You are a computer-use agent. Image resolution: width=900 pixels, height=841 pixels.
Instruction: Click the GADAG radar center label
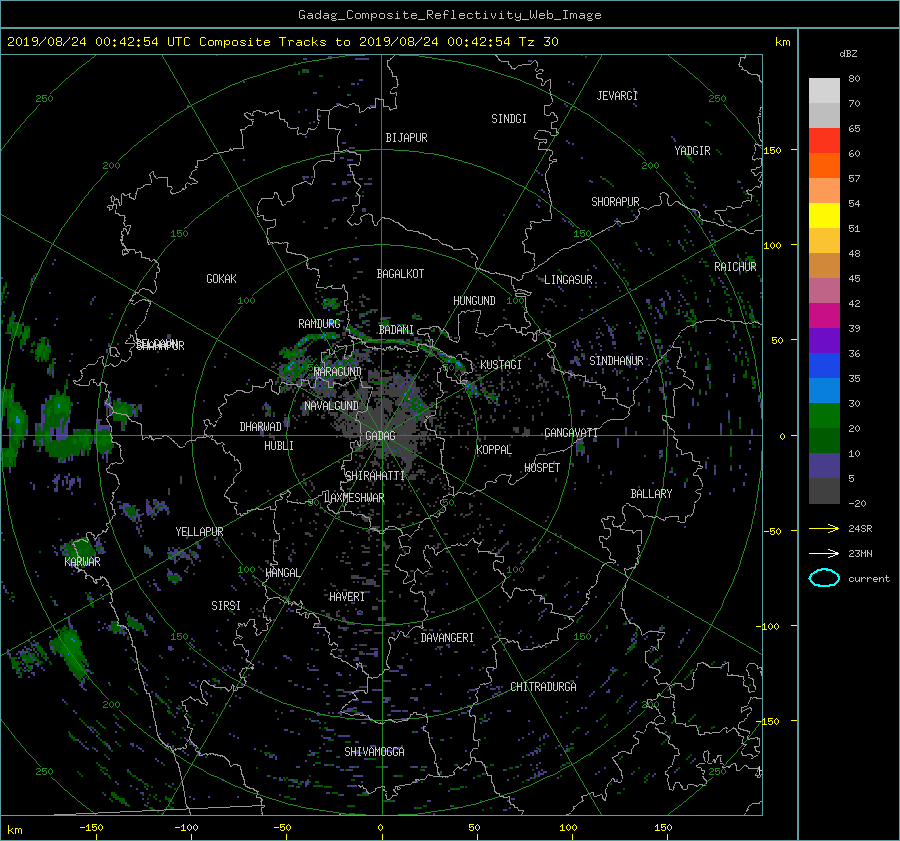[381, 436]
